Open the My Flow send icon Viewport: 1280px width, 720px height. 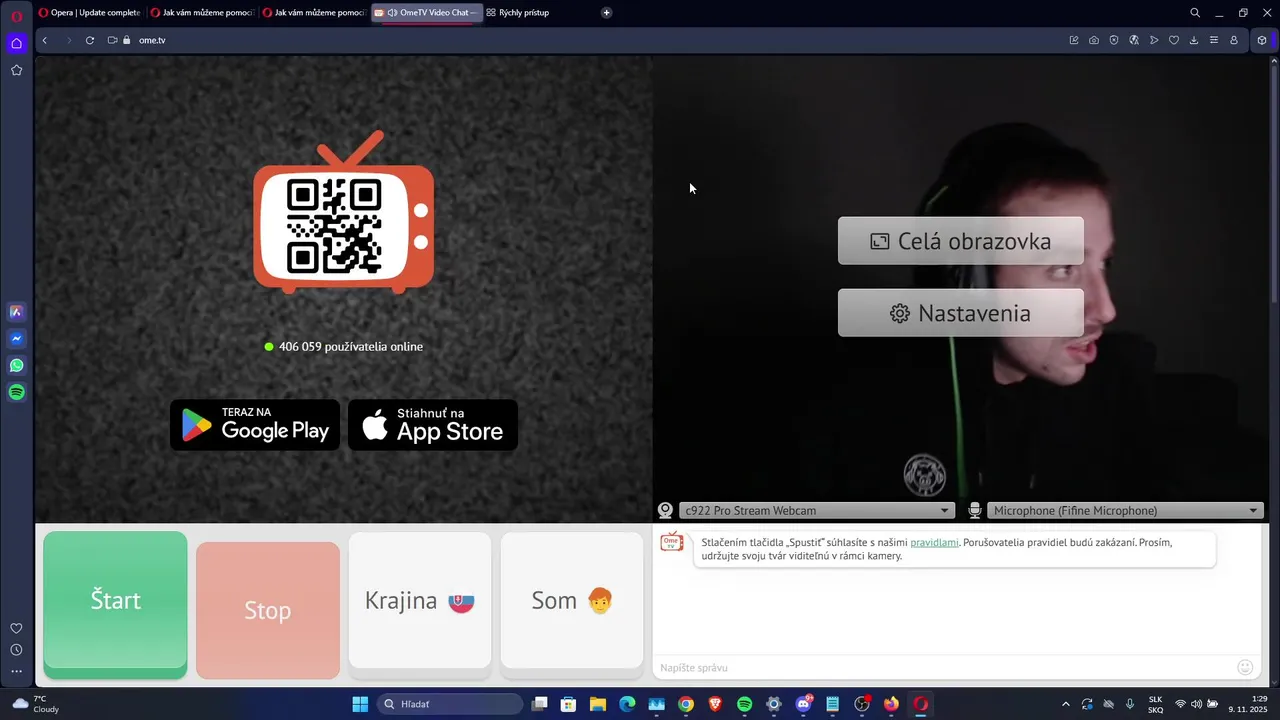[1154, 40]
